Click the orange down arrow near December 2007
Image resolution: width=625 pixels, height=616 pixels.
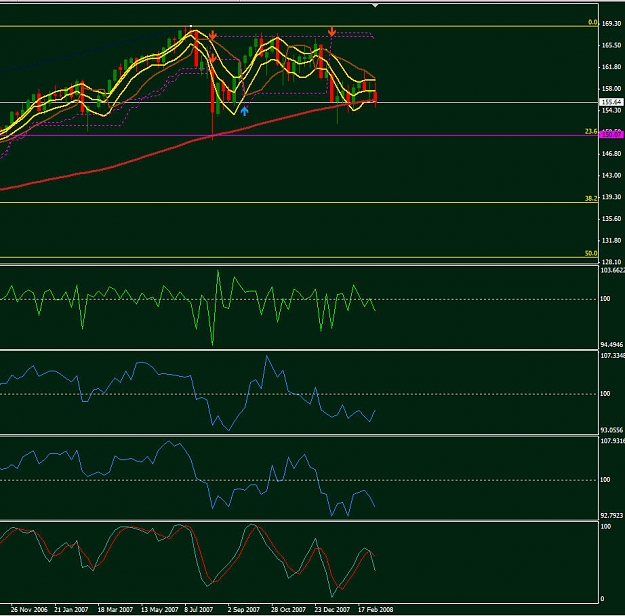click(332, 31)
